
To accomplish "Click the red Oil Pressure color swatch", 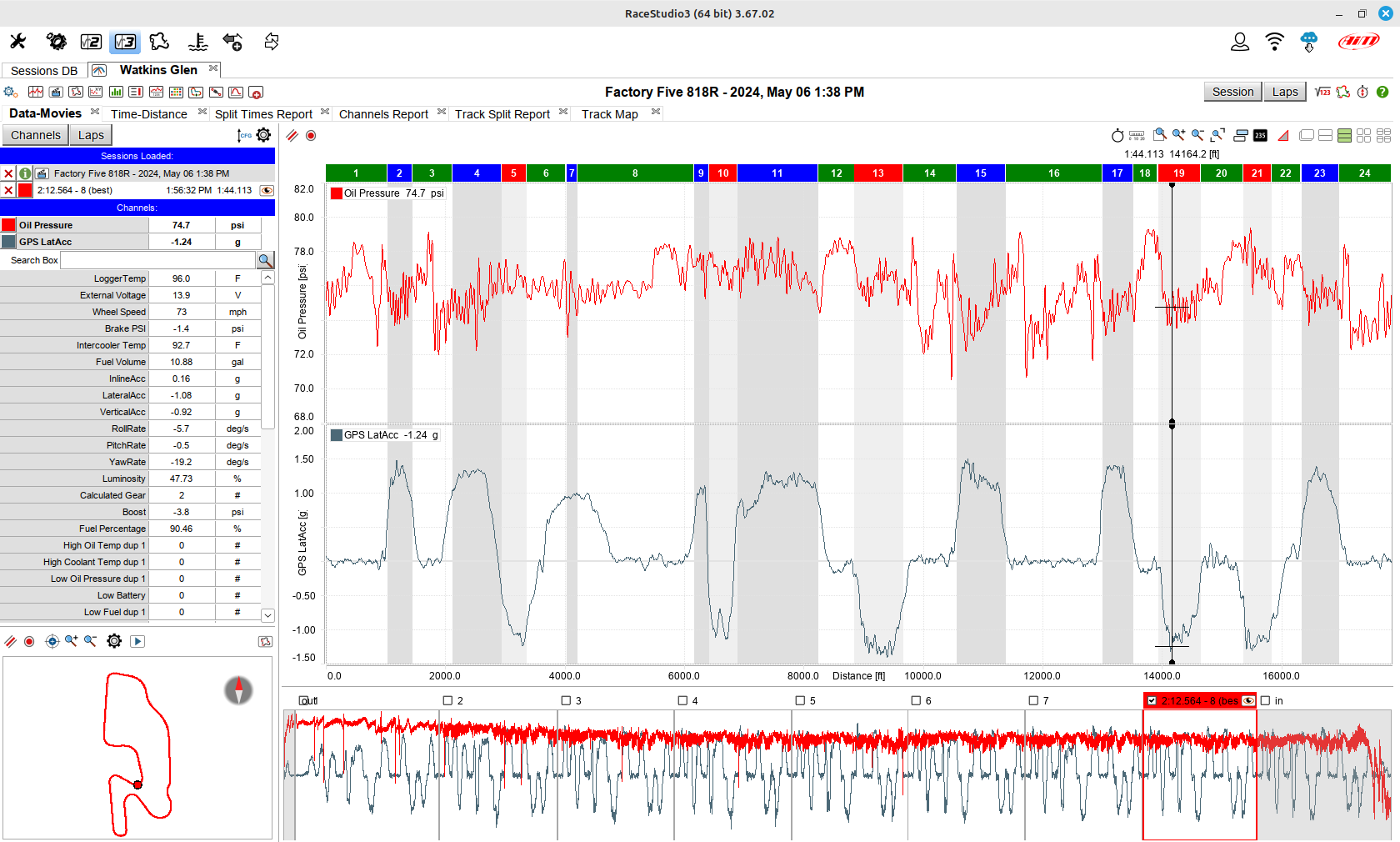I will point(8,225).
